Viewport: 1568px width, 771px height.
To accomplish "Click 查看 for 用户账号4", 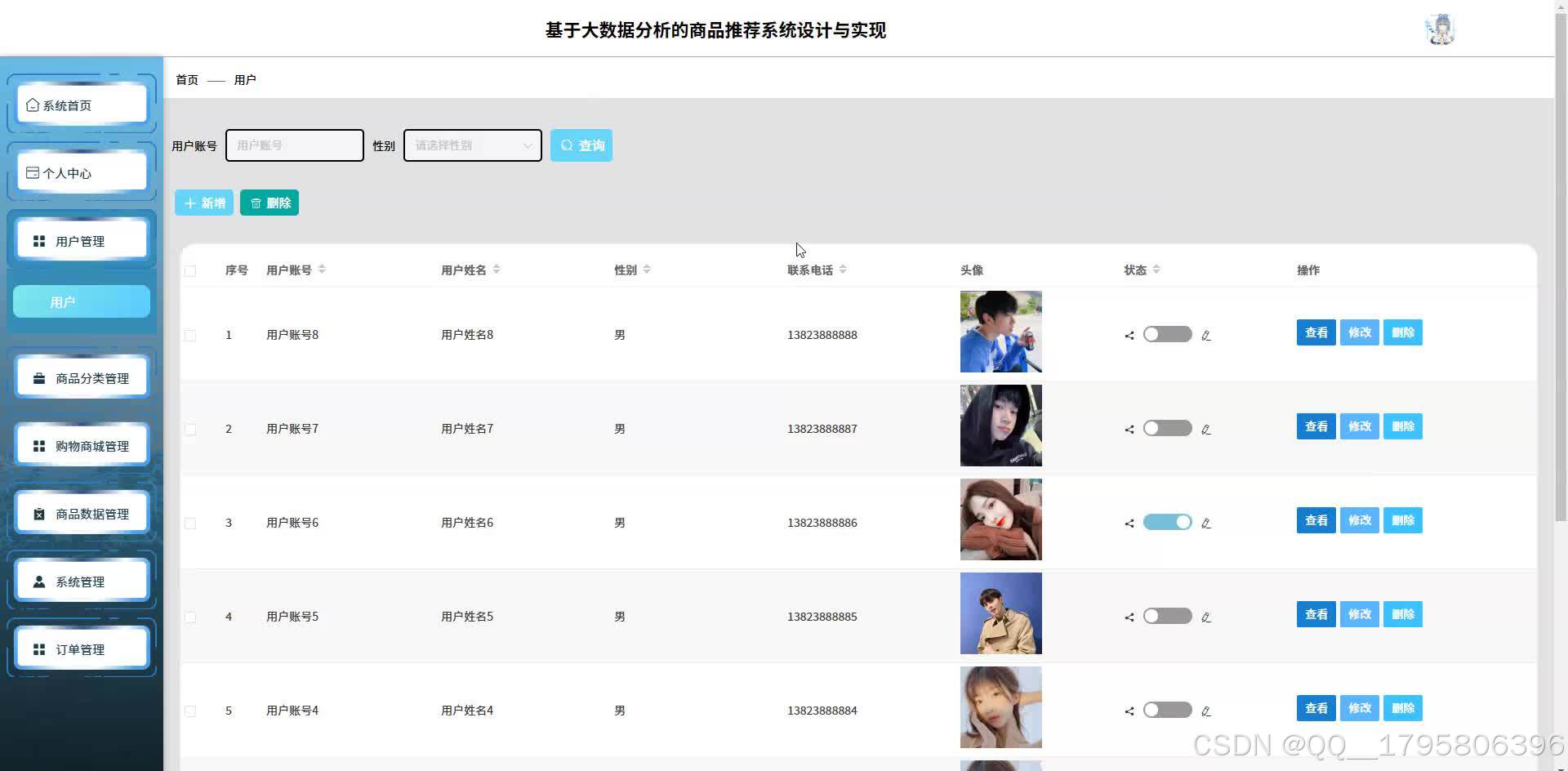I will (x=1316, y=708).
